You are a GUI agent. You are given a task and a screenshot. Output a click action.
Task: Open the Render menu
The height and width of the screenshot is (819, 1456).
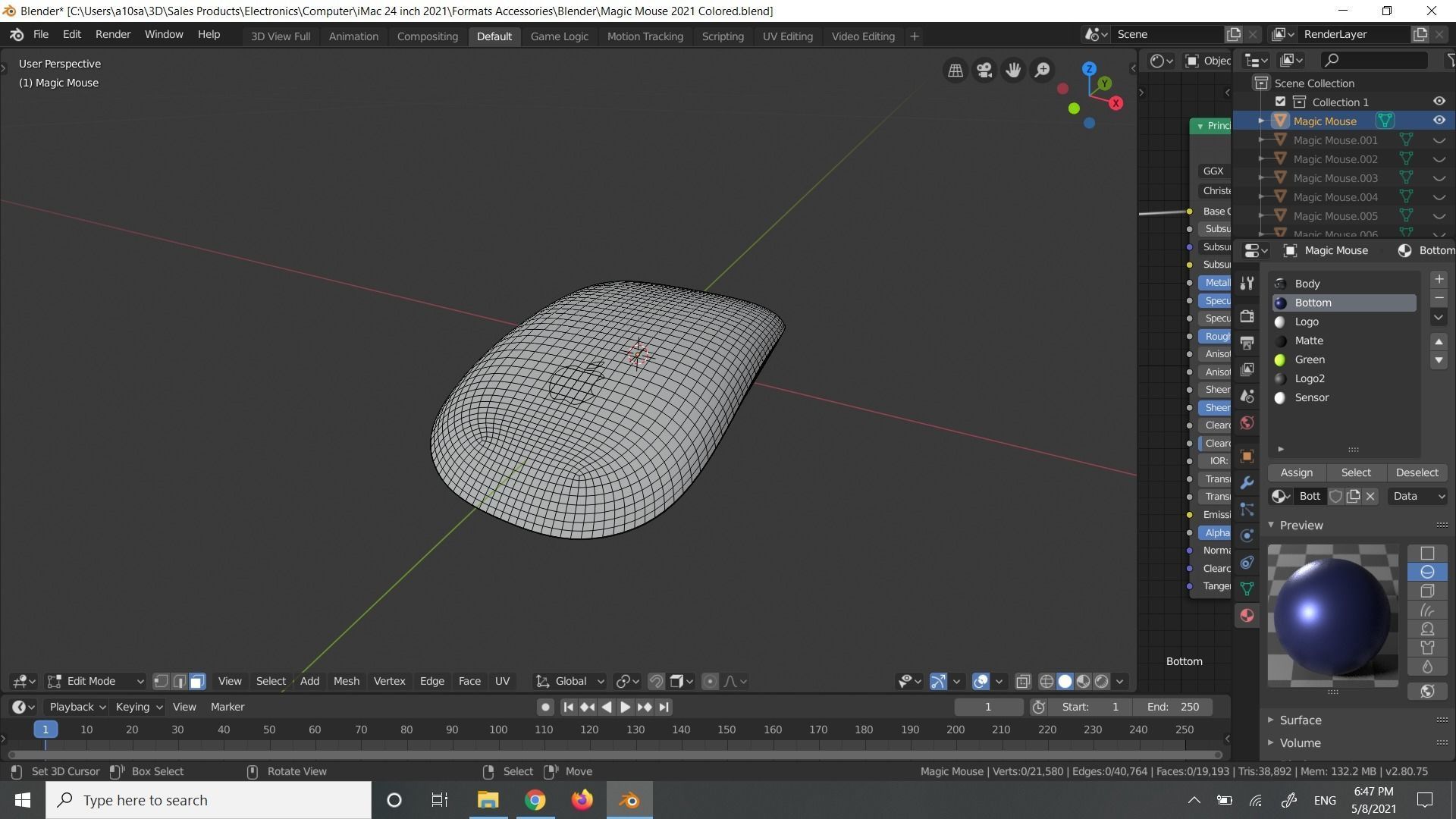click(112, 35)
